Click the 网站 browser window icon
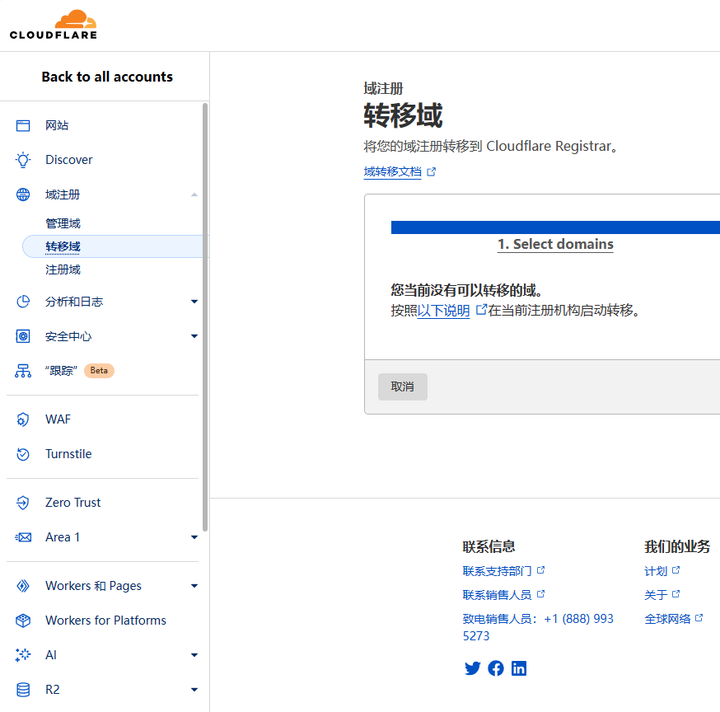Viewport: 720px width, 712px height. 23,125
